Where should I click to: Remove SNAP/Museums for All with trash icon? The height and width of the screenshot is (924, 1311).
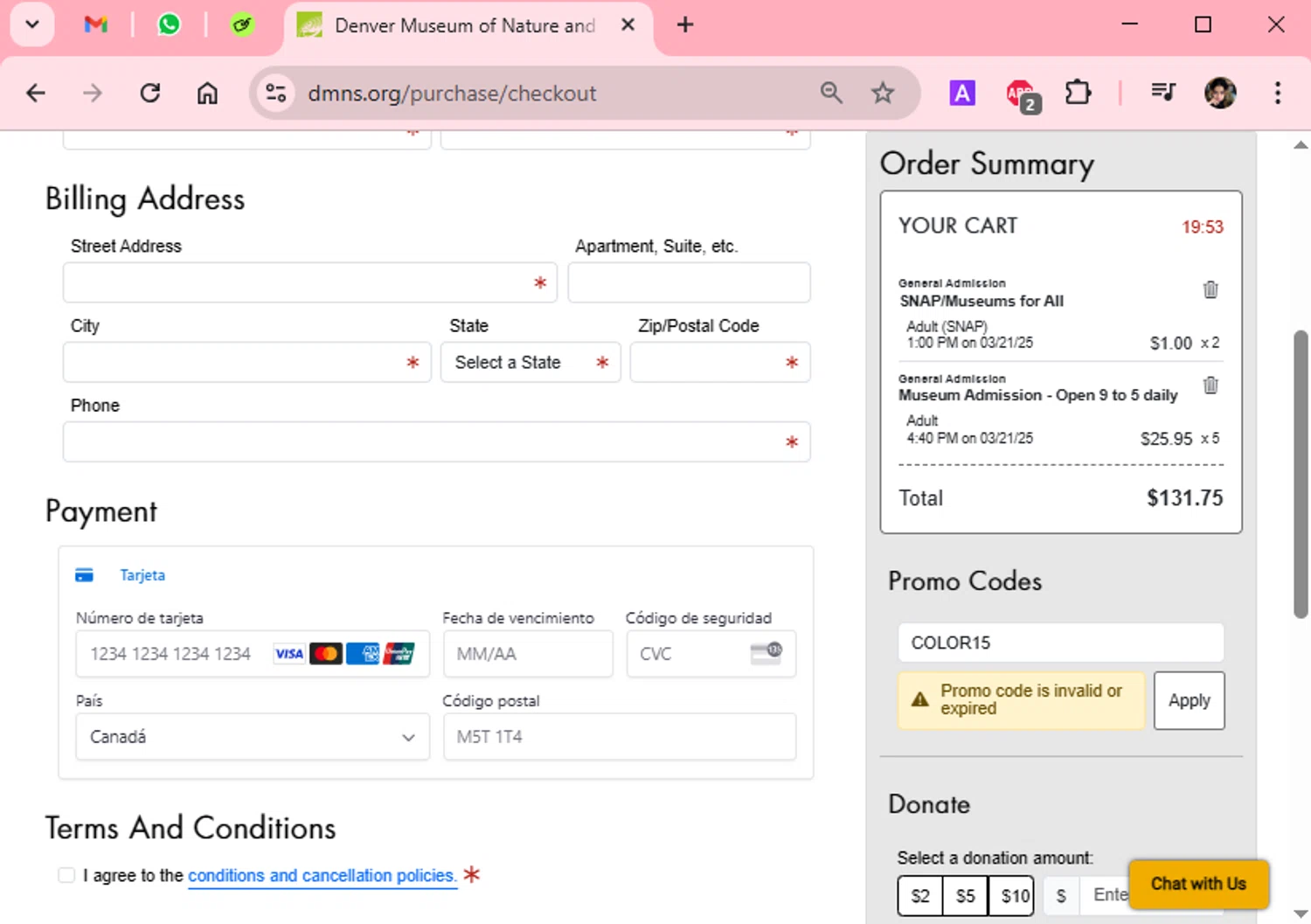coord(1210,289)
